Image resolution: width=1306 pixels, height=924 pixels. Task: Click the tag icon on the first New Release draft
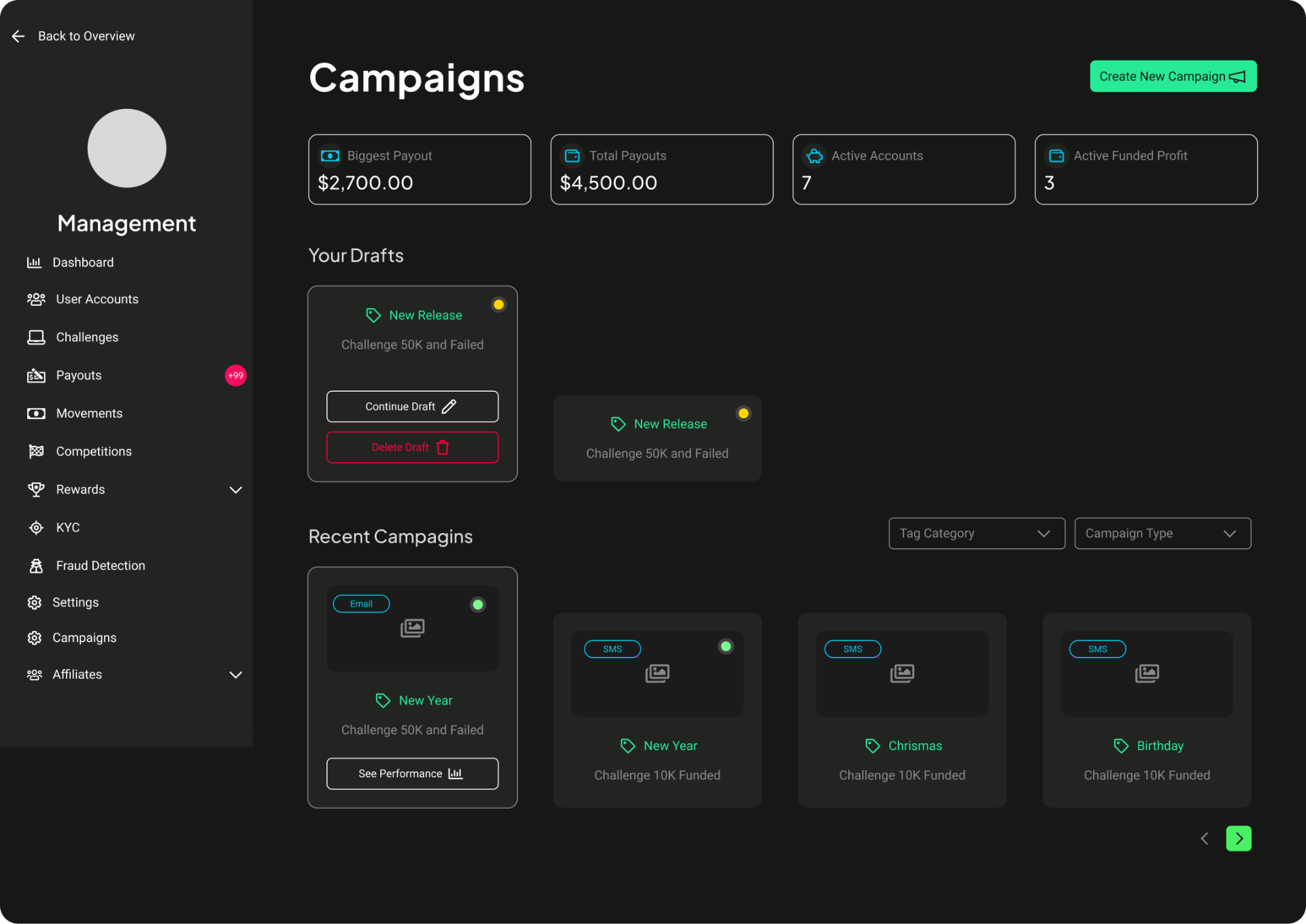pyautogui.click(x=373, y=315)
